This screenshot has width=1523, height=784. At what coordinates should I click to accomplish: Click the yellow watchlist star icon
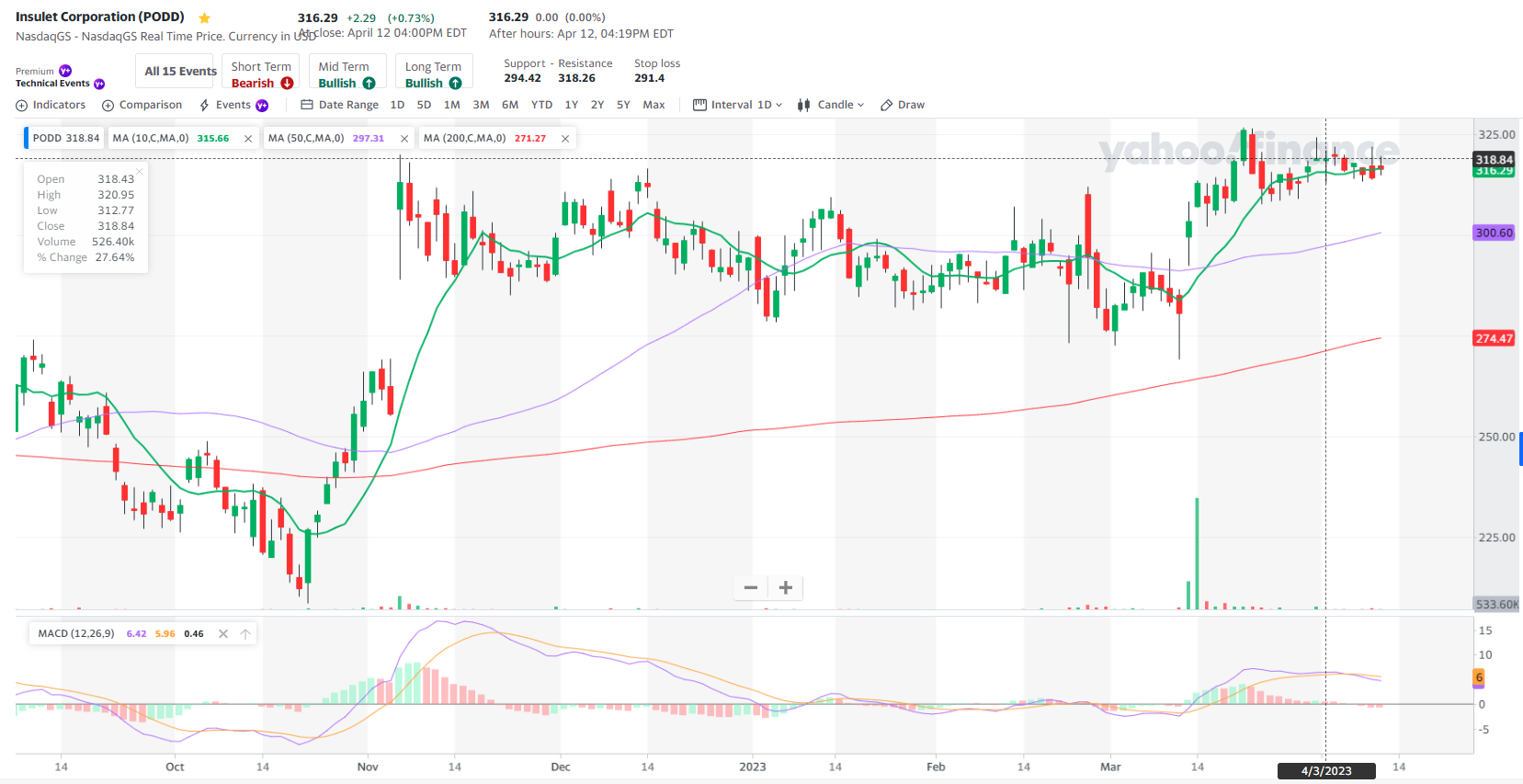204,18
